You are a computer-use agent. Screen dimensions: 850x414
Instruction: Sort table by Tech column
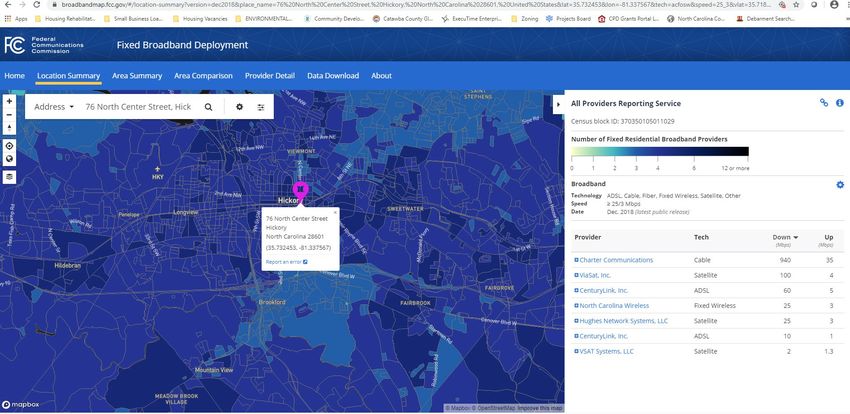(x=701, y=237)
